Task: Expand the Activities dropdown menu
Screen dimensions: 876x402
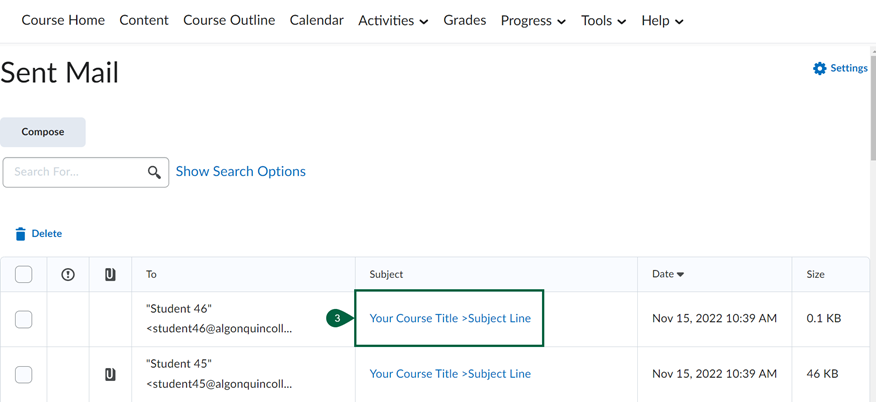Action: pos(393,21)
